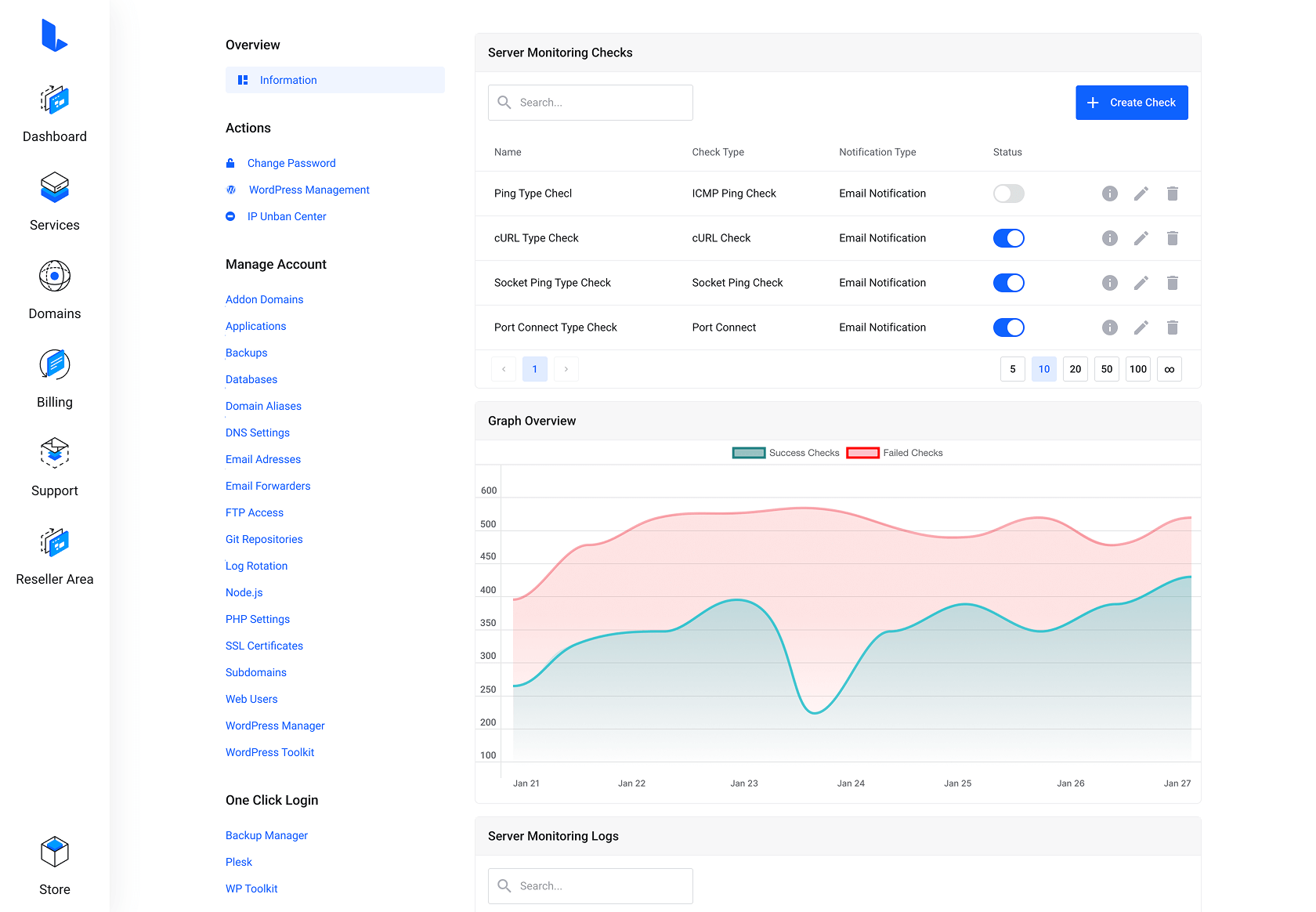Image resolution: width=1316 pixels, height=912 pixels.
Task: Focus the Monitoring Logs search field
Action: coord(591,886)
